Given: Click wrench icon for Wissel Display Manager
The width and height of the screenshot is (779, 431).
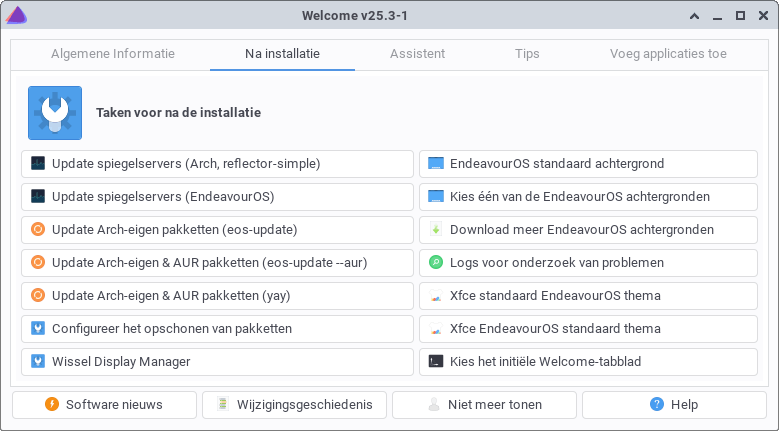Looking at the screenshot, I should tap(38, 361).
